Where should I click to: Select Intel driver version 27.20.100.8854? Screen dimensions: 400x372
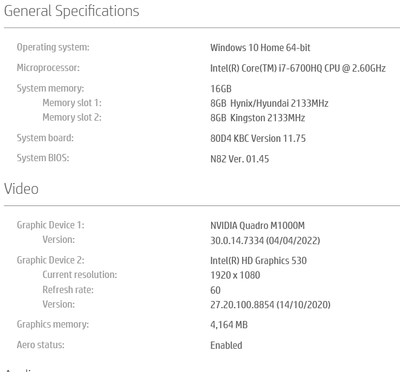pos(270,305)
